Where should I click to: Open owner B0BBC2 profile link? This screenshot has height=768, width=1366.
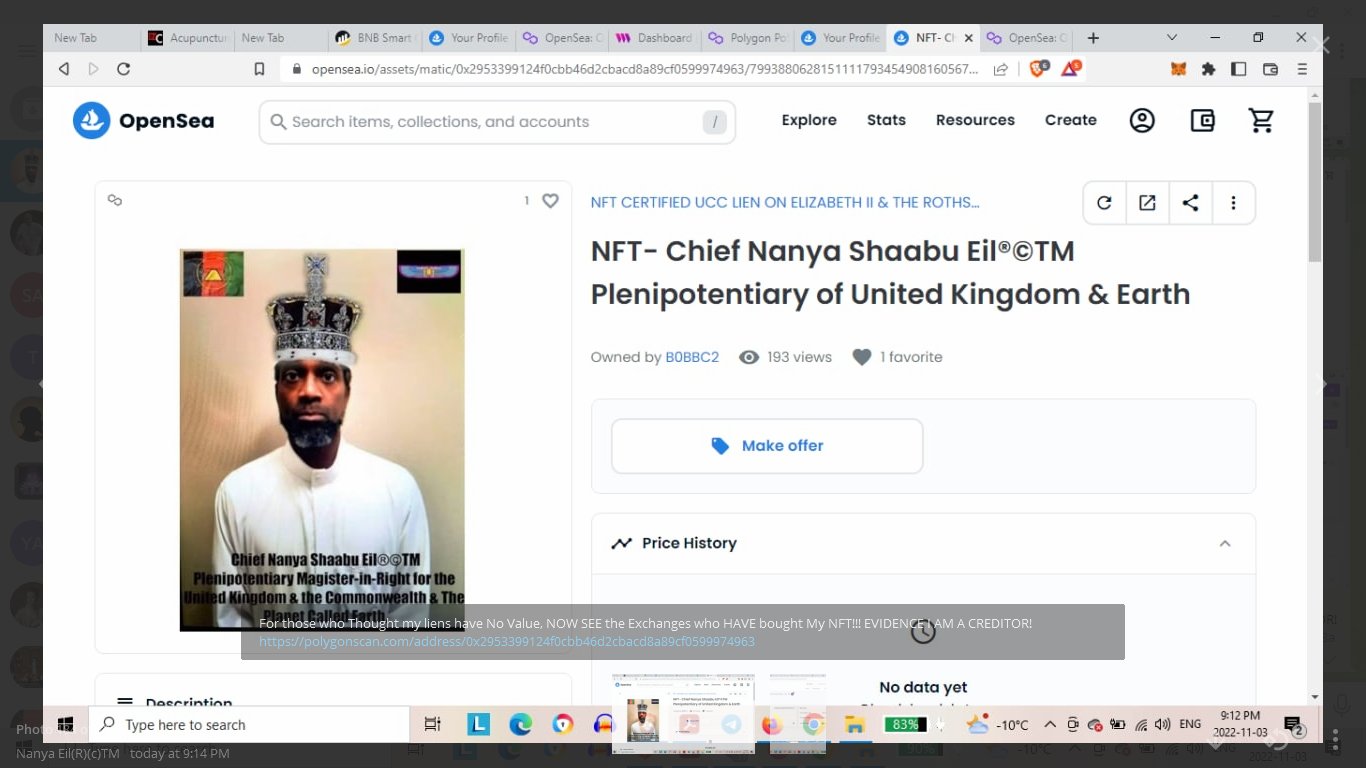point(692,357)
